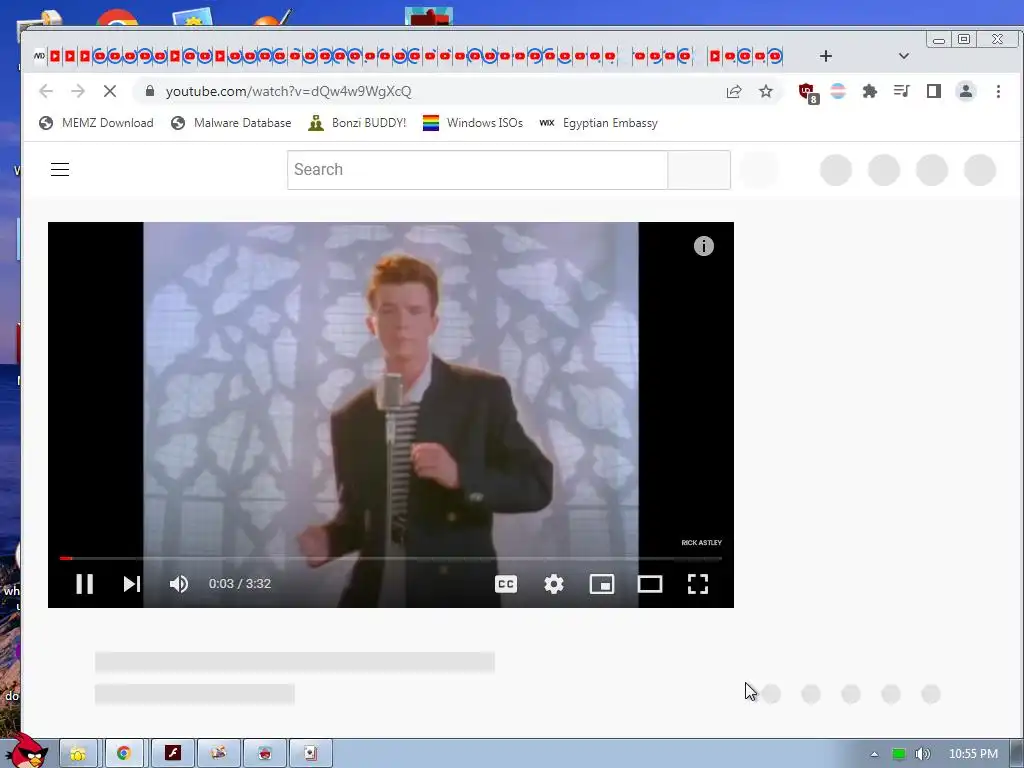Show hidden system tray icons
Image resolution: width=1024 pixels, height=768 pixels.
[x=874, y=754]
